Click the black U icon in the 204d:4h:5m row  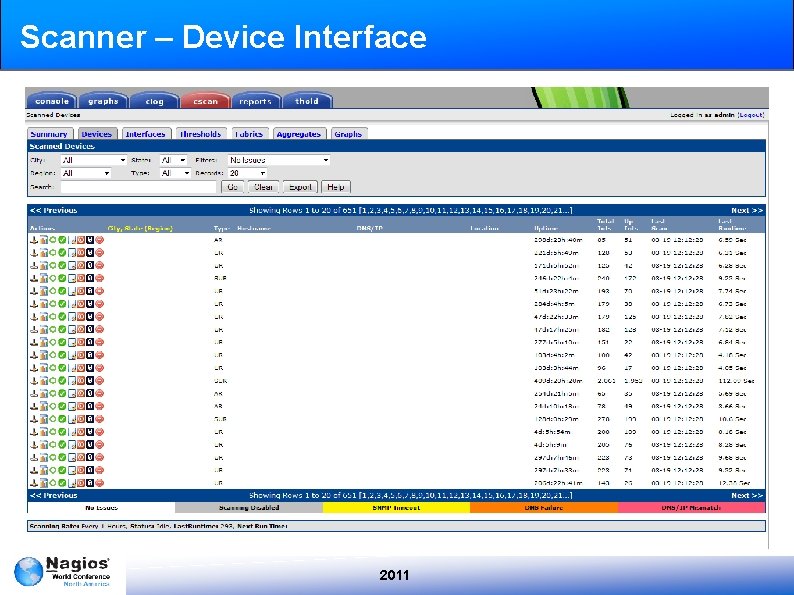[x=90, y=304]
